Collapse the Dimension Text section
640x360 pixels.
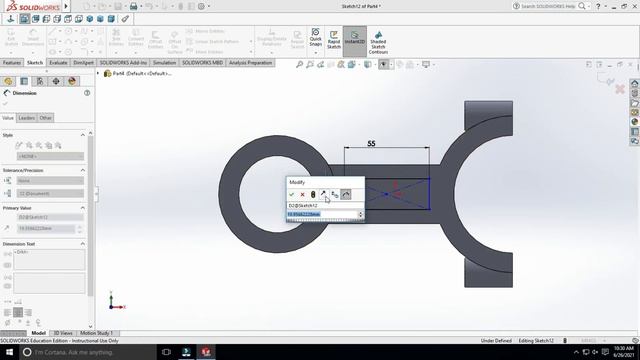click(83, 244)
